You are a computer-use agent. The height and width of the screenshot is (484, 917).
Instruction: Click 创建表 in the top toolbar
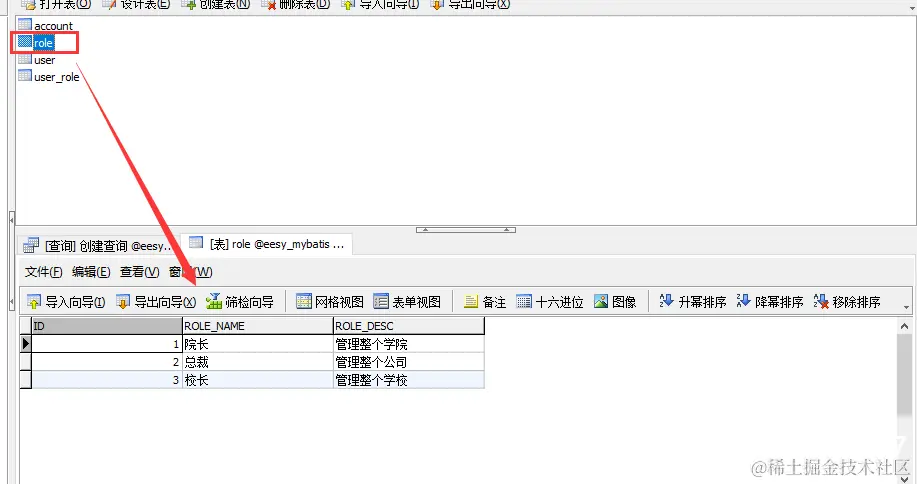coord(216,5)
